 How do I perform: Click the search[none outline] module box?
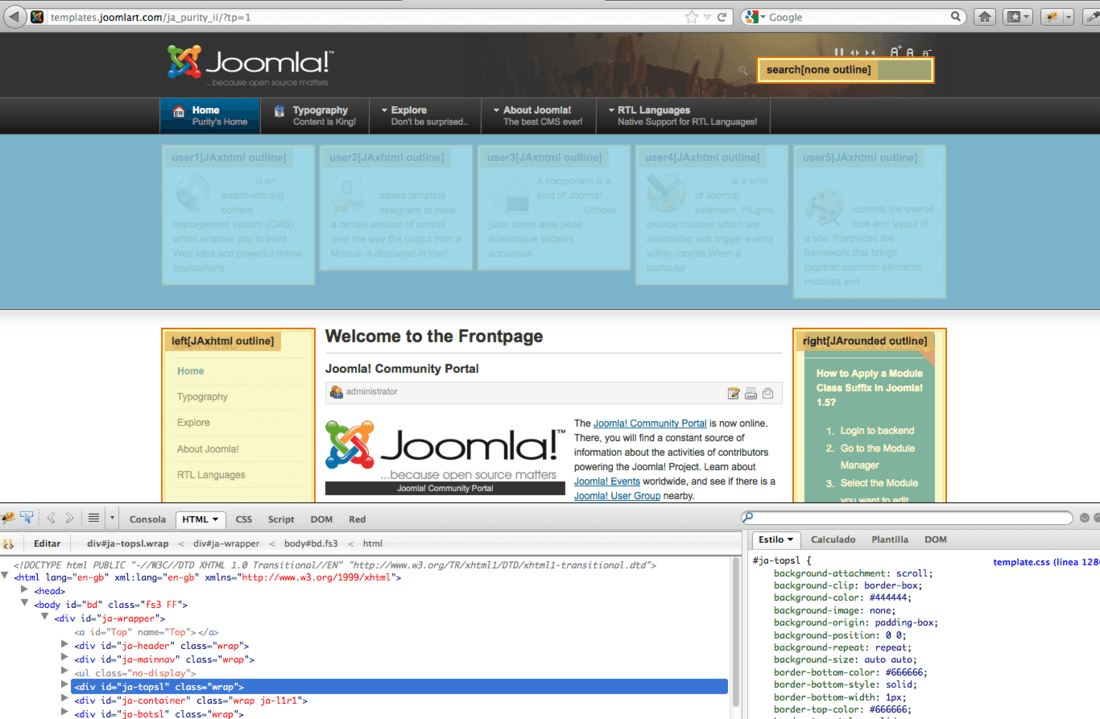[x=845, y=70]
